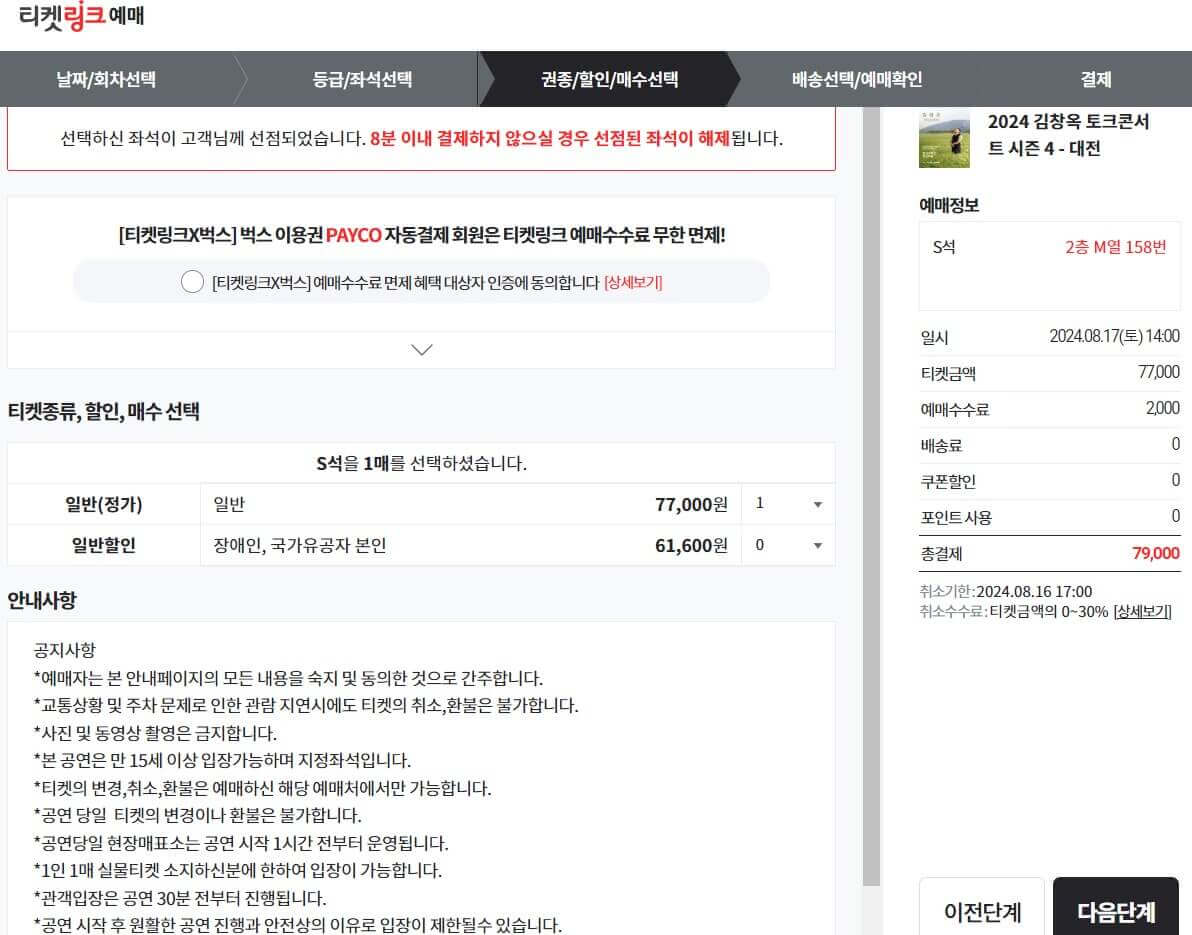Click the 티켓금액 77,000 value
The width and height of the screenshot is (1192, 935).
(1160, 373)
